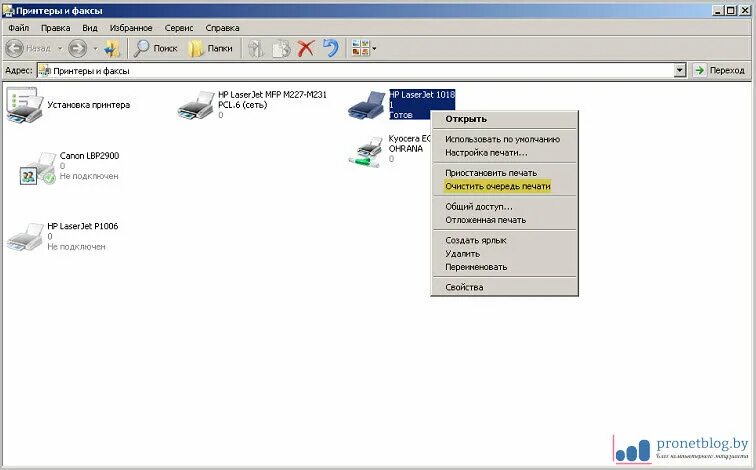Open the Правка menu

[x=55, y=28]
